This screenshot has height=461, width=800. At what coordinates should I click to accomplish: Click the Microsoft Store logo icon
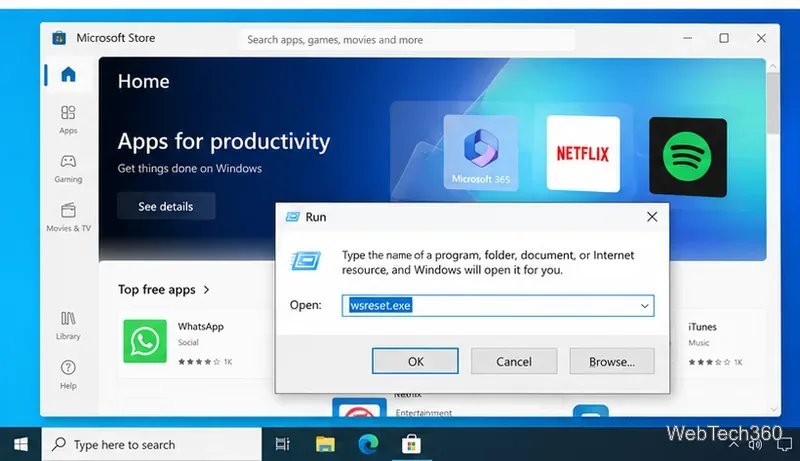pos(59,38)
